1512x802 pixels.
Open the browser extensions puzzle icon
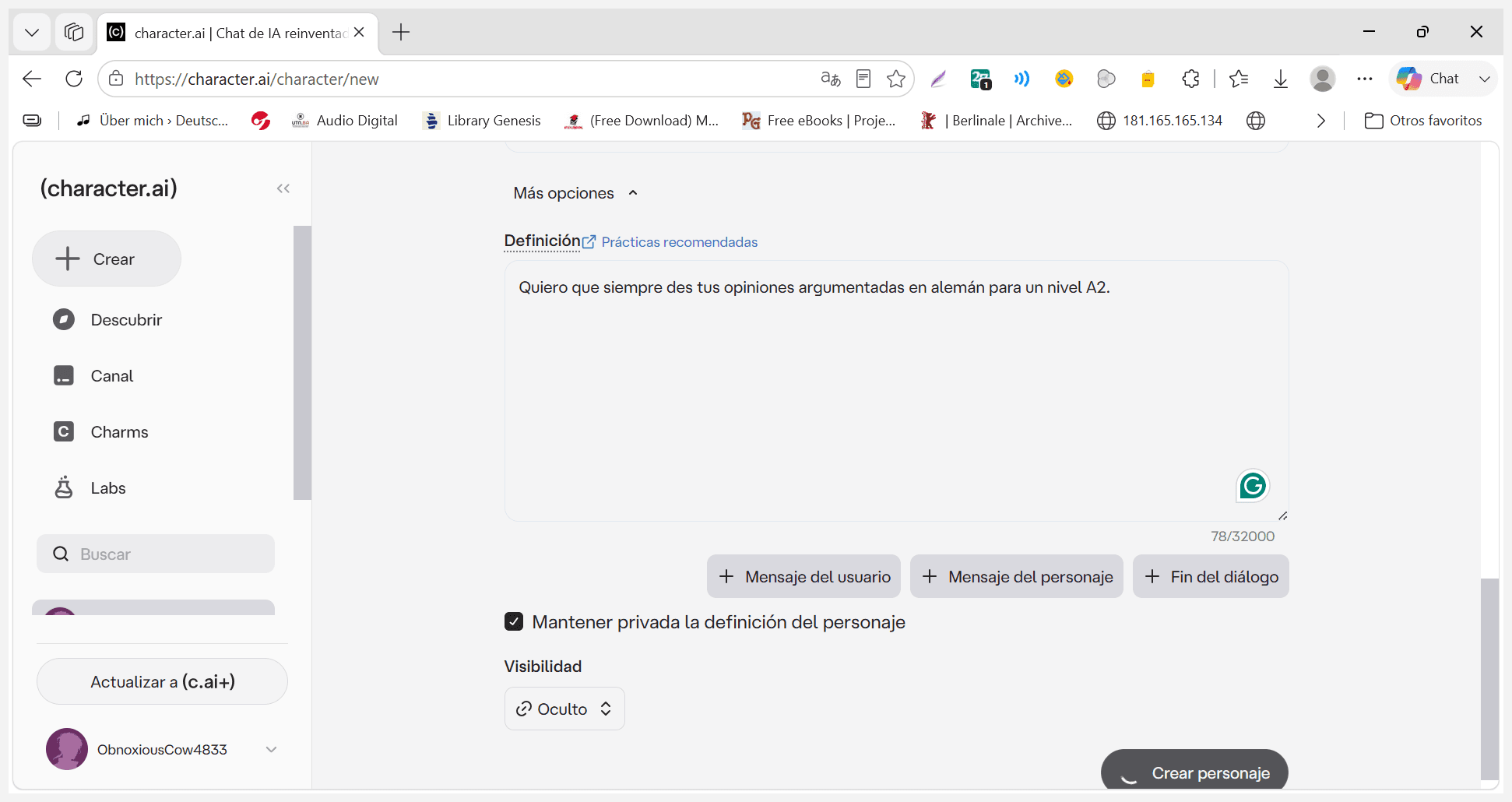pos(1190,79)
